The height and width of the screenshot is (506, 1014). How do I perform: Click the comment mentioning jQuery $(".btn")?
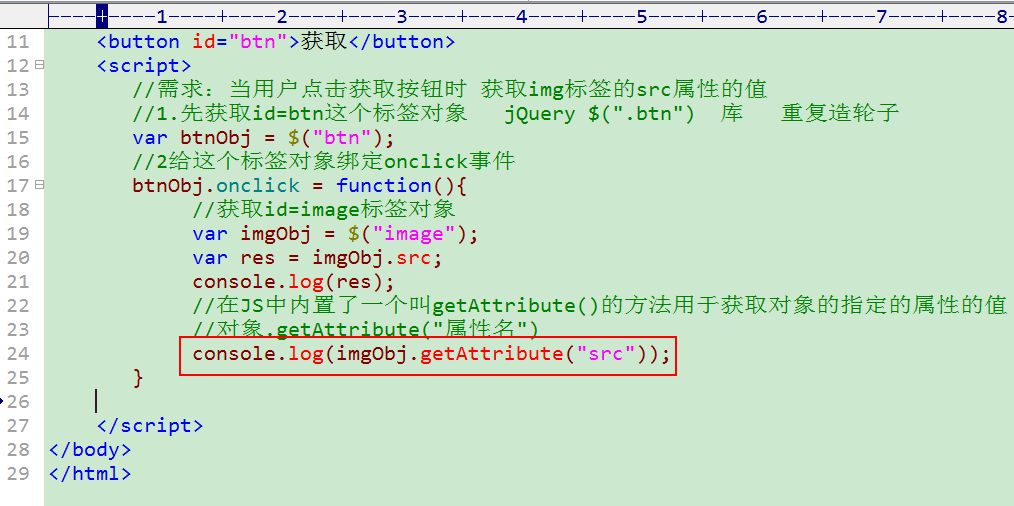(x=515, y=114)
